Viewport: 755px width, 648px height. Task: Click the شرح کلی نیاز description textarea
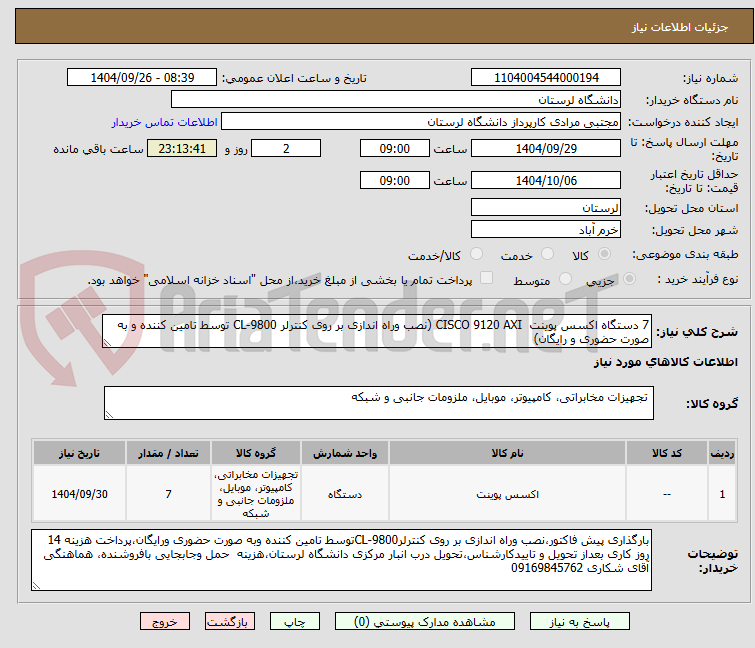[377, 332]
